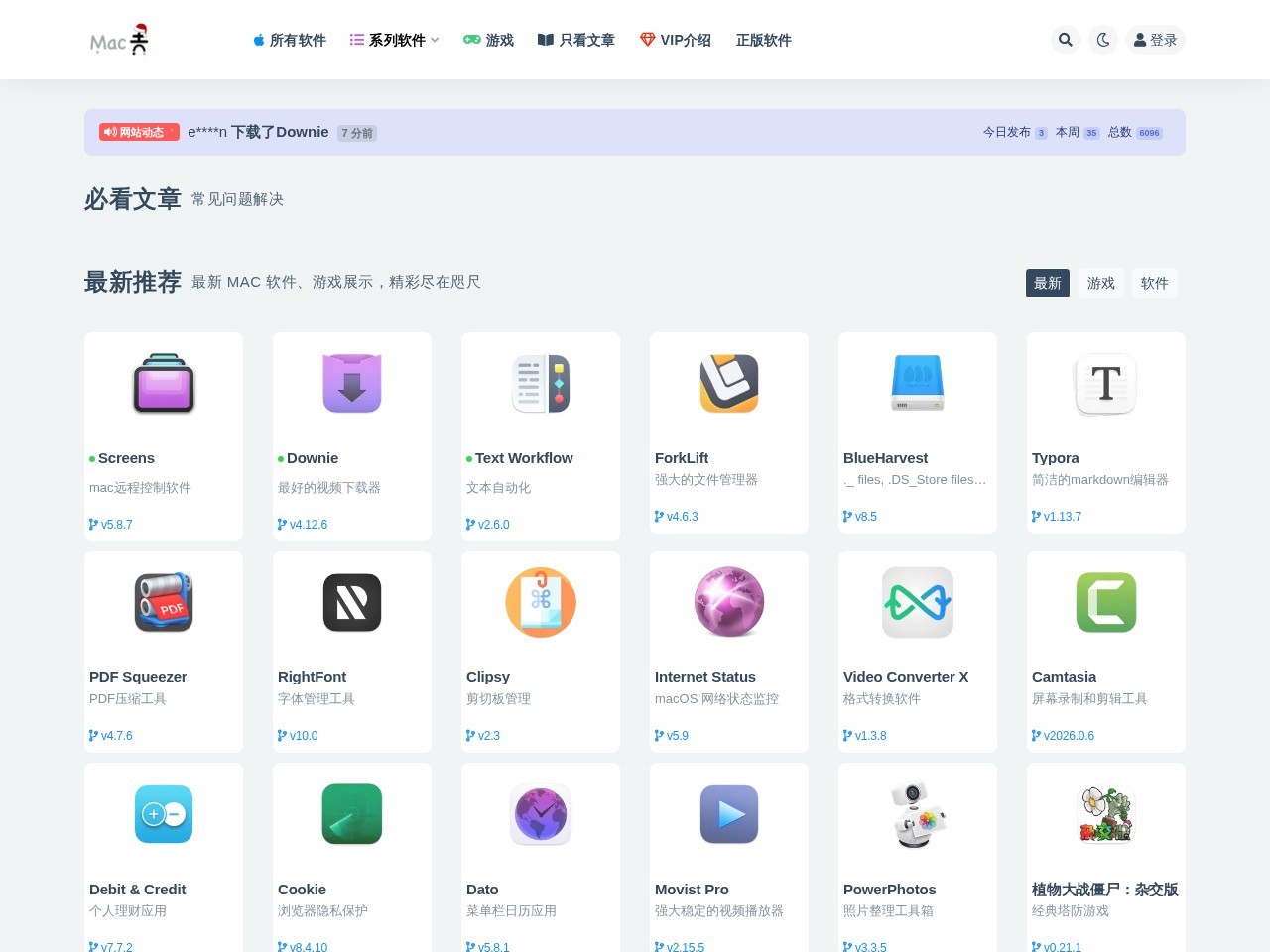The height and width of the screenshot is (952, 1270).
Task: Click the PDF Squeezer icon
Action: (x=164, y=602)
